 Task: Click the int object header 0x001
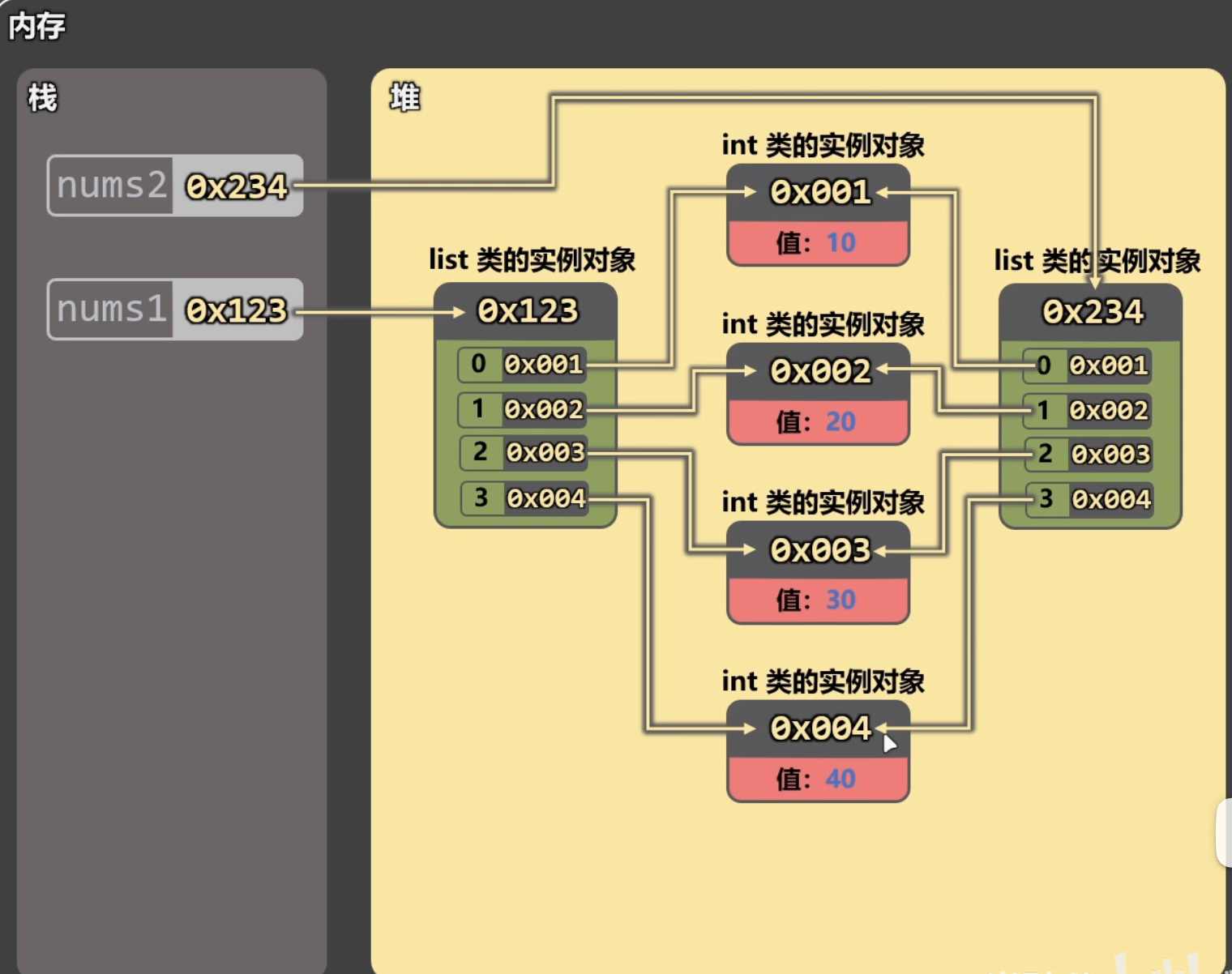click(x=819, y=193)
